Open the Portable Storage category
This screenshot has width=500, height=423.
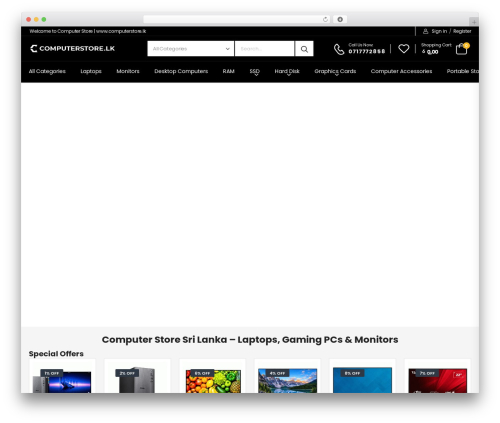point(463,71)
